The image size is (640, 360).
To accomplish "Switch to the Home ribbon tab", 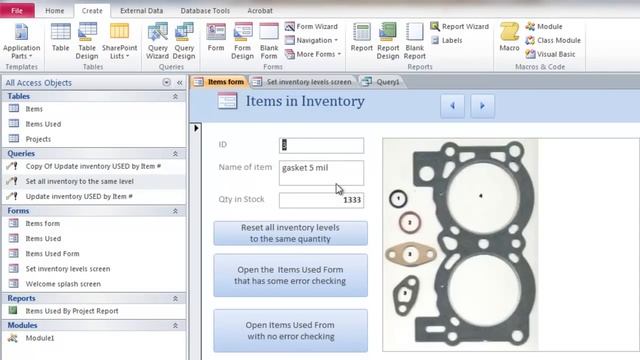I will pyautogui.click(x=55, y=11).
